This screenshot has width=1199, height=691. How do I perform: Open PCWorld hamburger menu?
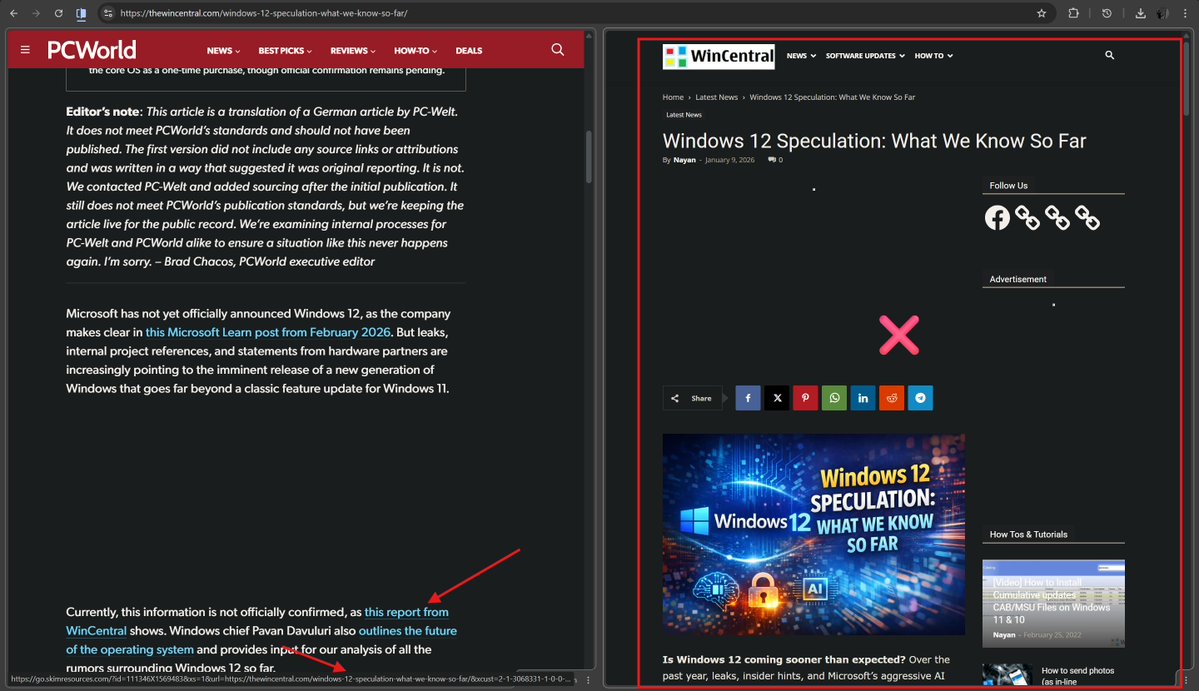click(x=25, y=50)
